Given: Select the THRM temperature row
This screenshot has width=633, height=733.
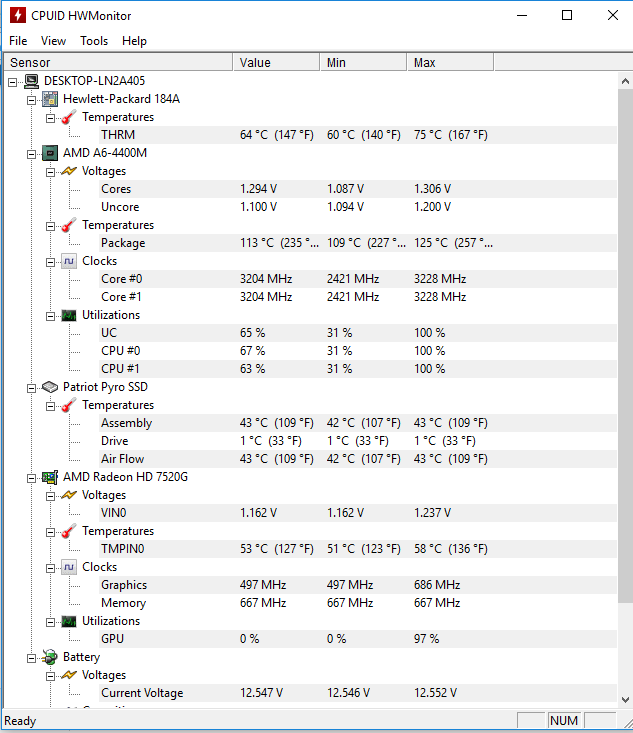Looking at the screenshot, I should 358,135.
